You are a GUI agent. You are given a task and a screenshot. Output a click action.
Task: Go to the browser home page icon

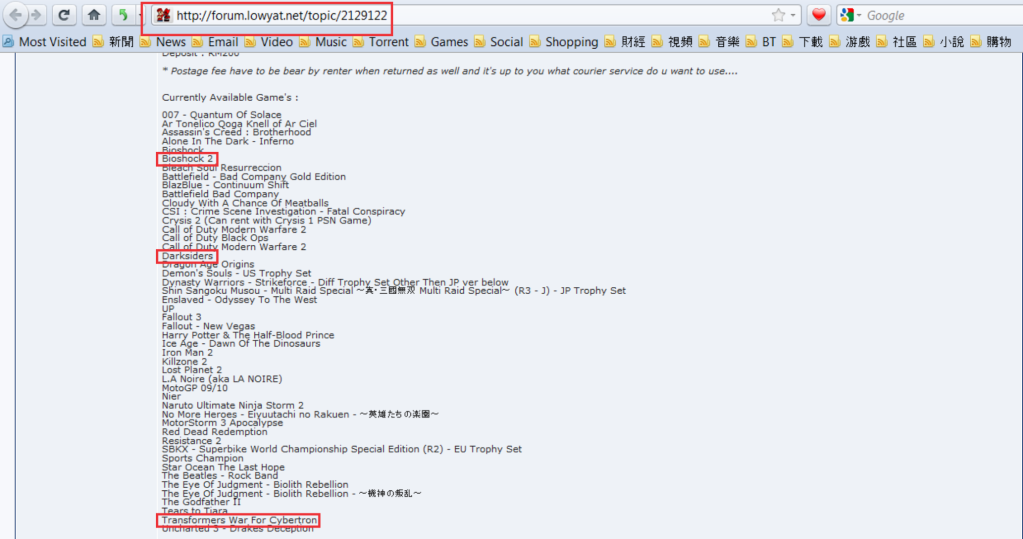pos(93,15)
